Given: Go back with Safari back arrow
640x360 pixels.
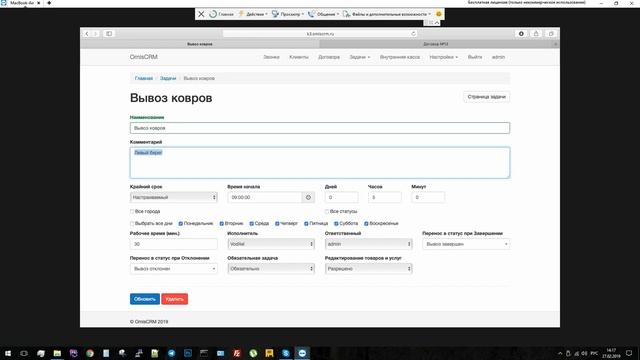Looking at the screenshot, I should (x=87, y=34).
